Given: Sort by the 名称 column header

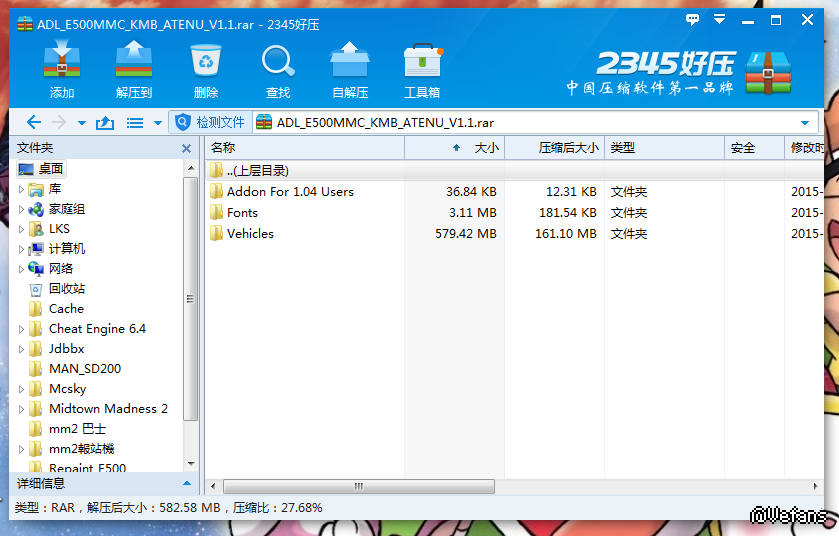Looking at the screenshot, I should [x=304, y=148].
